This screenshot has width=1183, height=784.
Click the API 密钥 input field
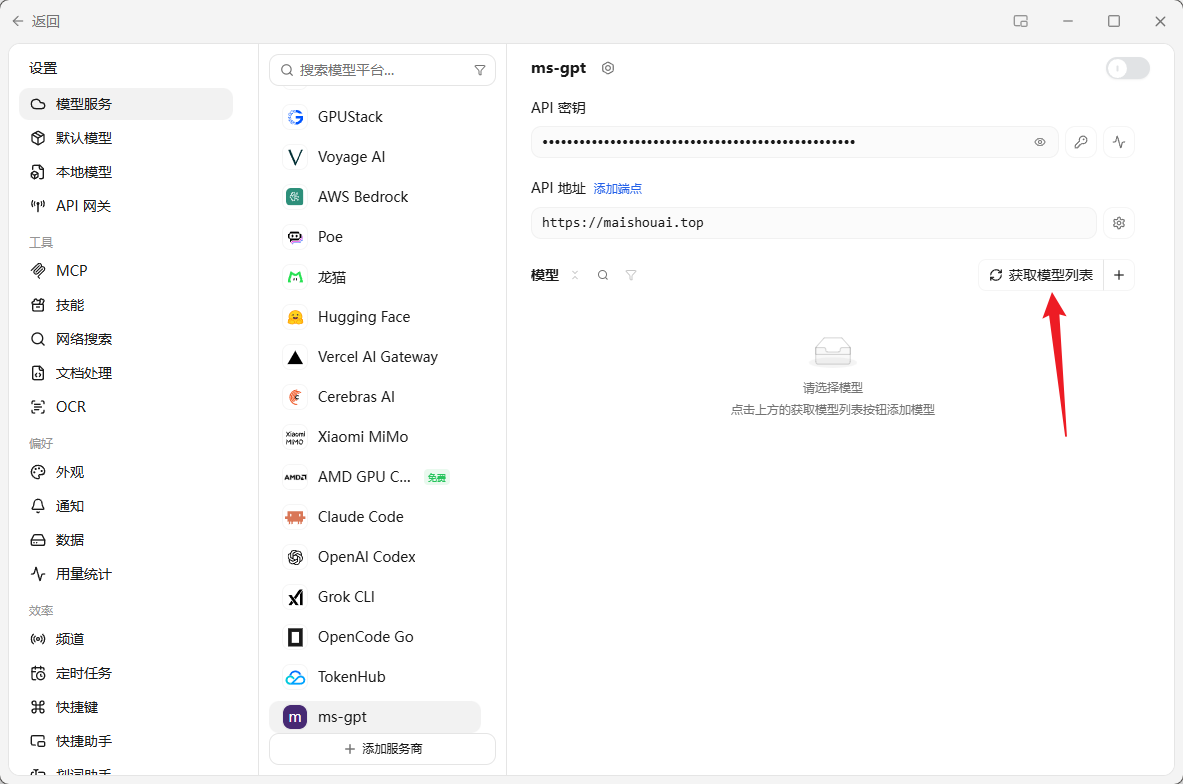794,142
